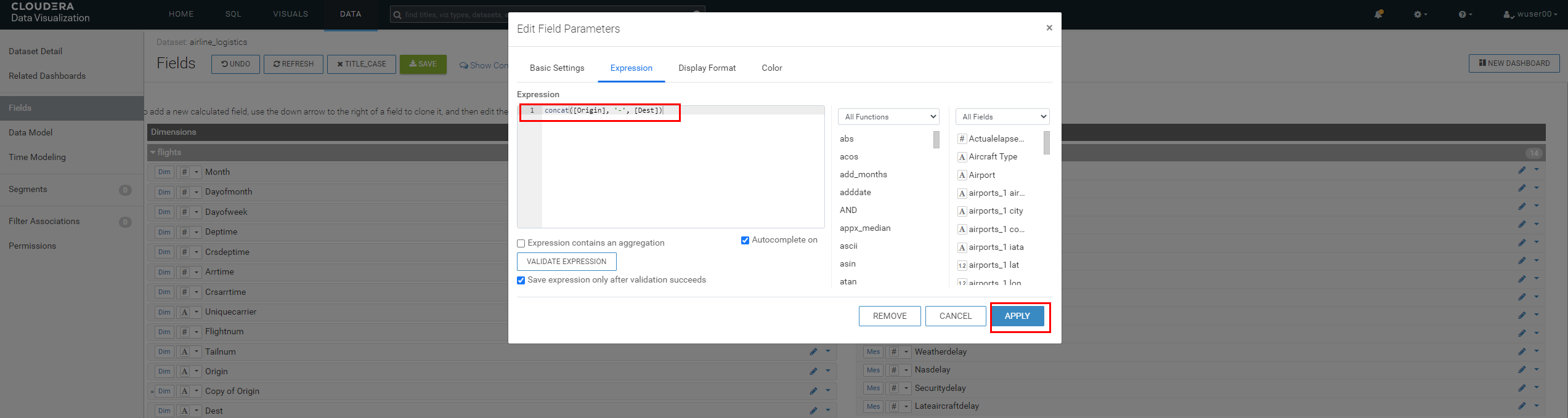1568x418 pixels.
Task: Click the fields list scrollbar
Action: [1047, 143]
